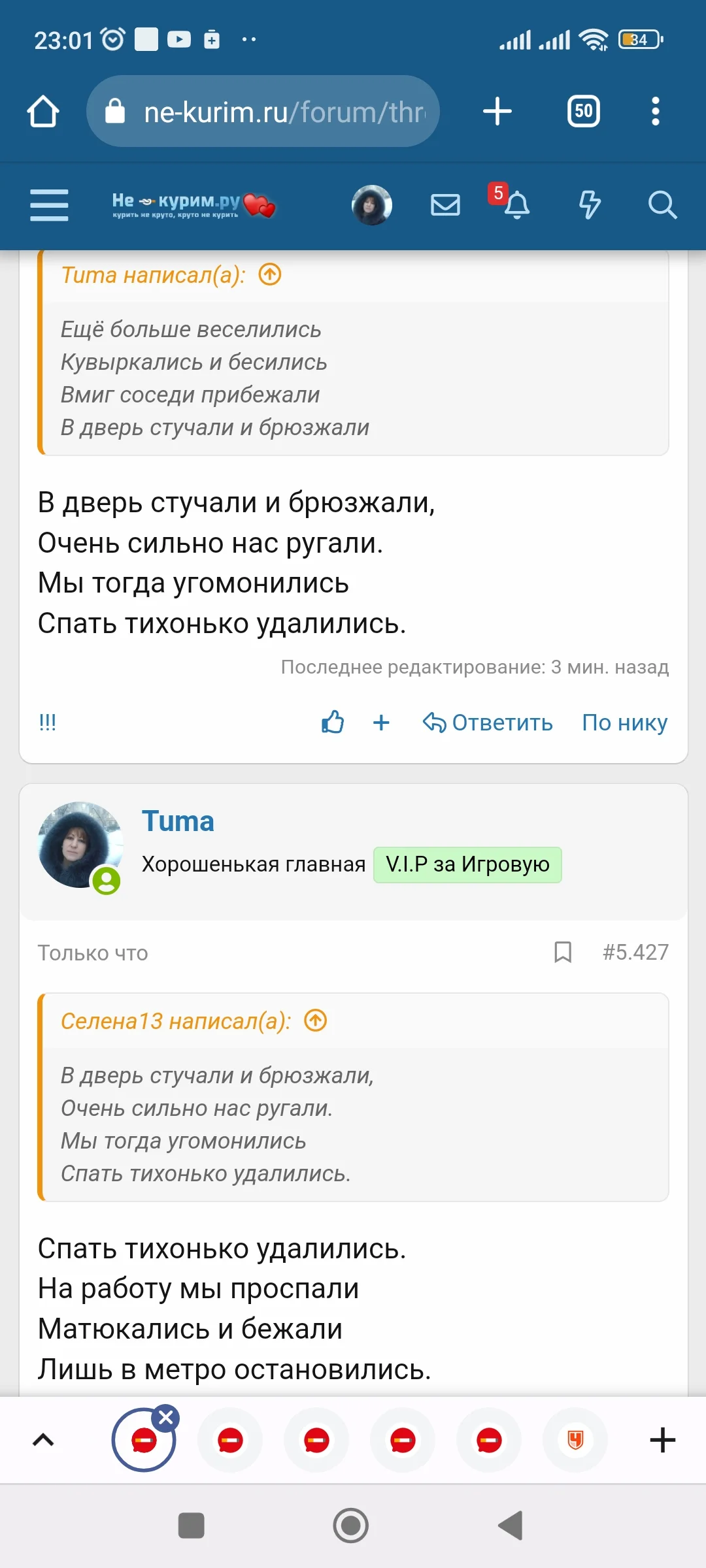706x1568 pixels.
Task: Check notifications via the bell icon
Action: [517, 205]
